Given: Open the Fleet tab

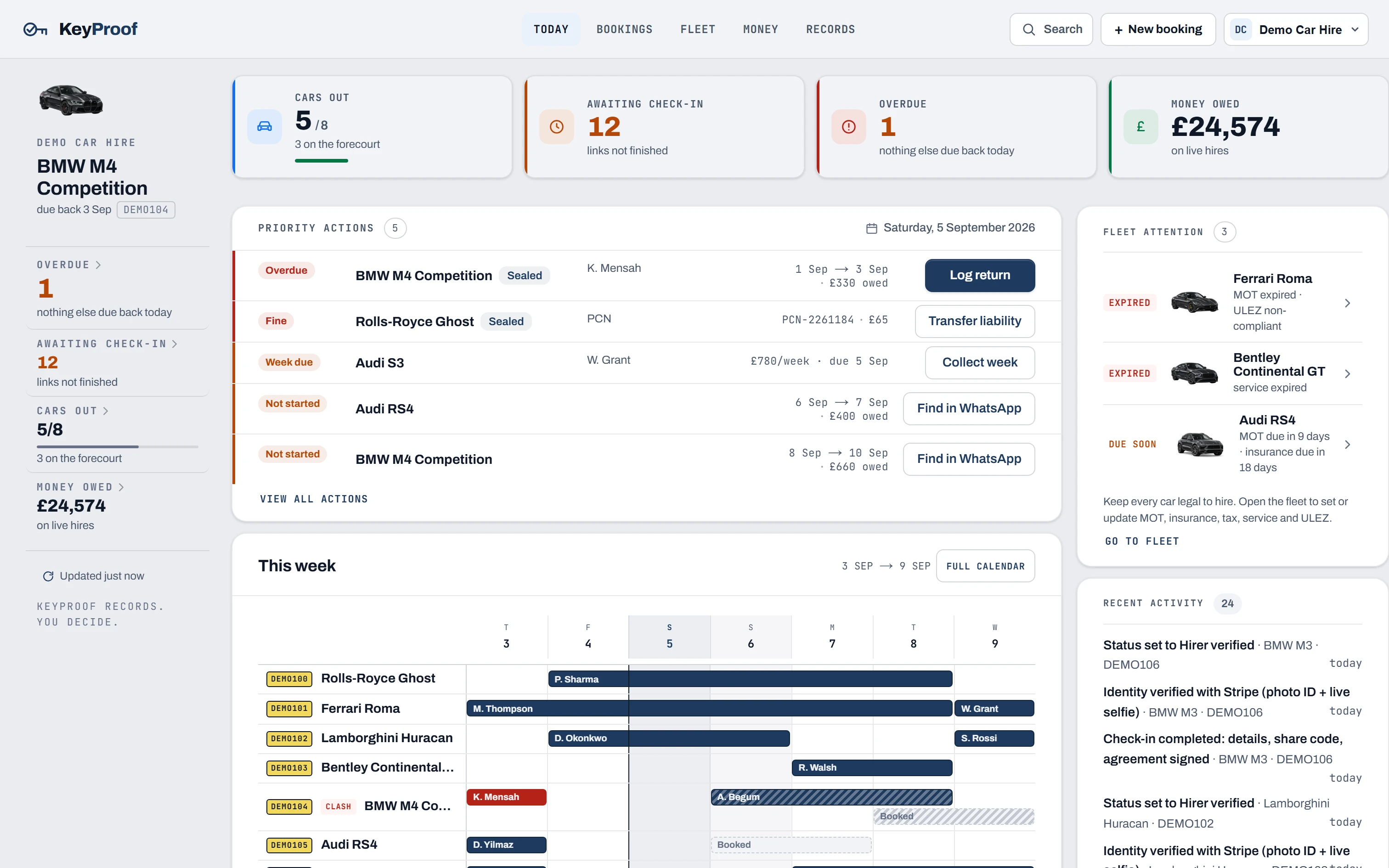Looking at the screenshot, I should pyautogui.click(x=698, y=29).
